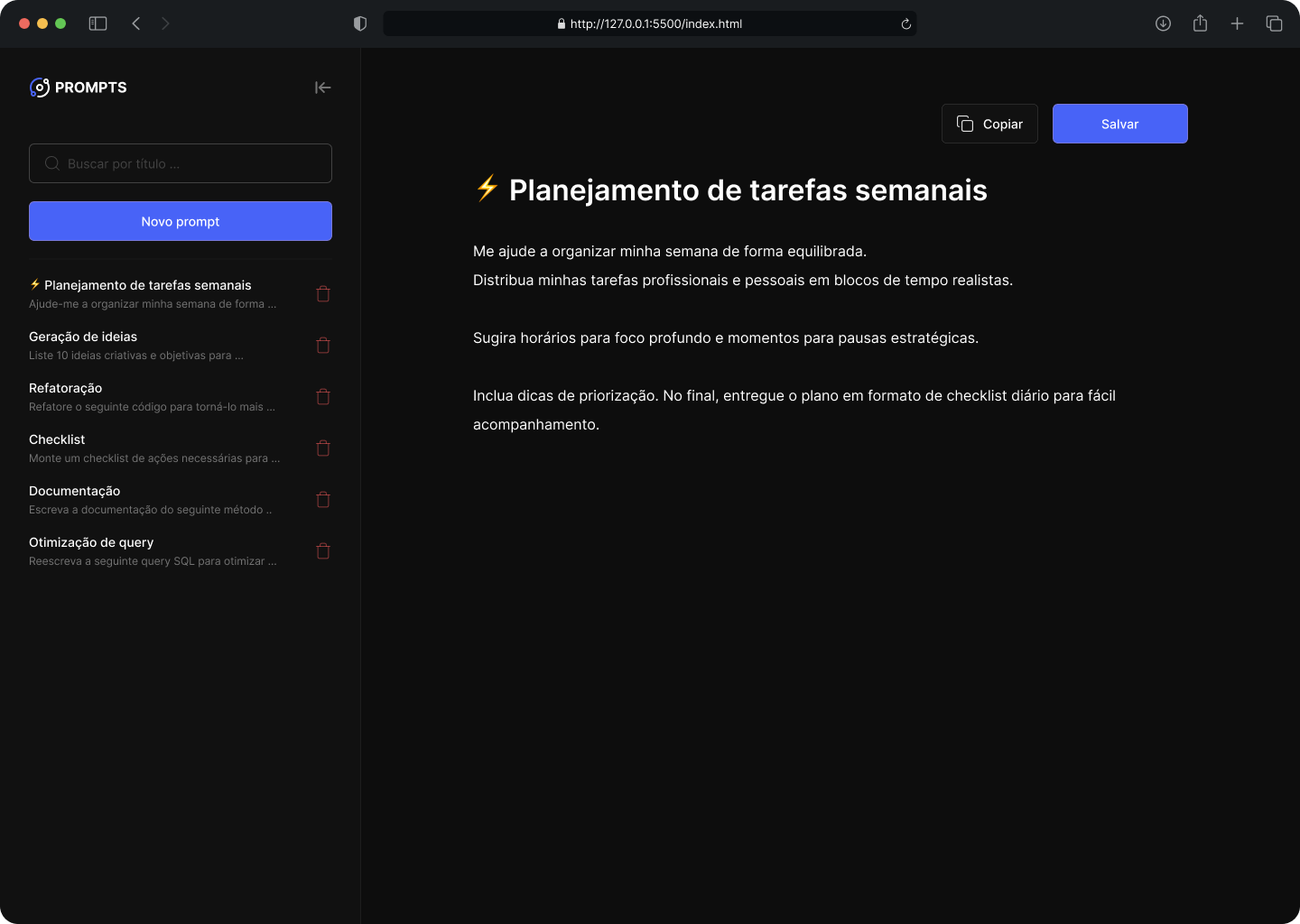
Task: Go forward with the browser forward arrow
Action: coord(165,23)
